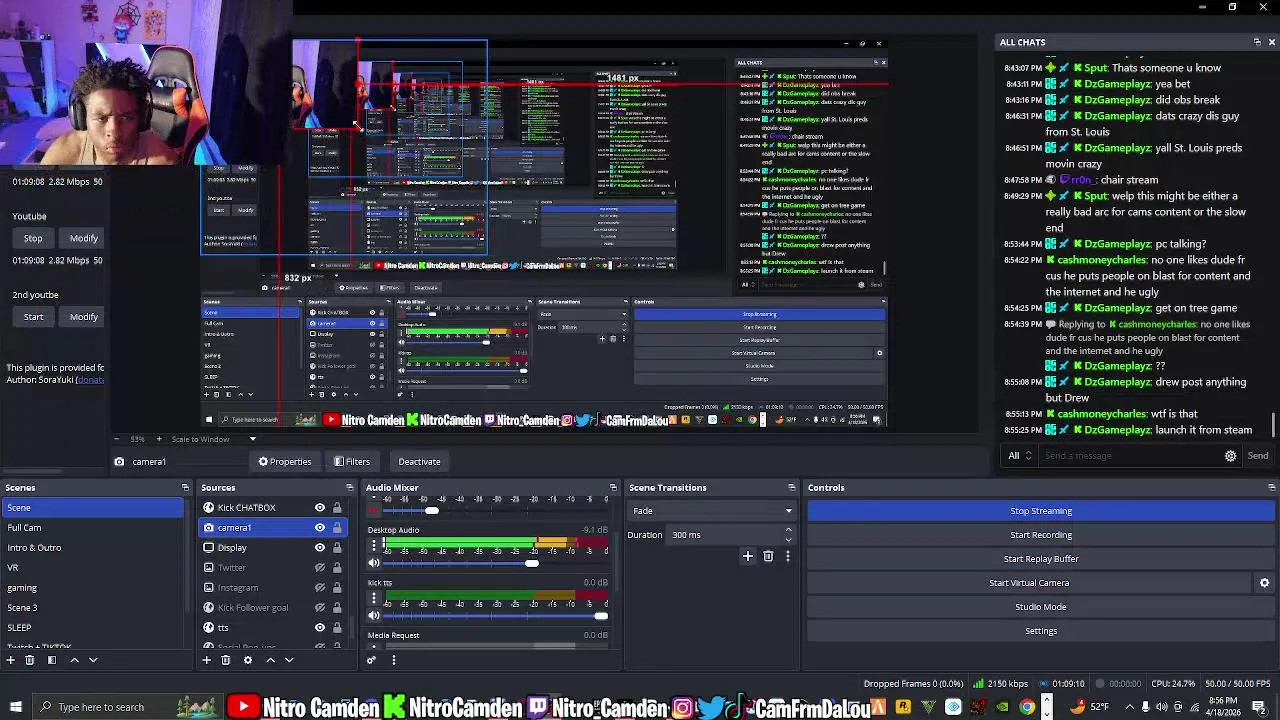The image size is (1280, 720).
Task: Add a scene transition with the plus icon
Action: click(x=747, y=556)
